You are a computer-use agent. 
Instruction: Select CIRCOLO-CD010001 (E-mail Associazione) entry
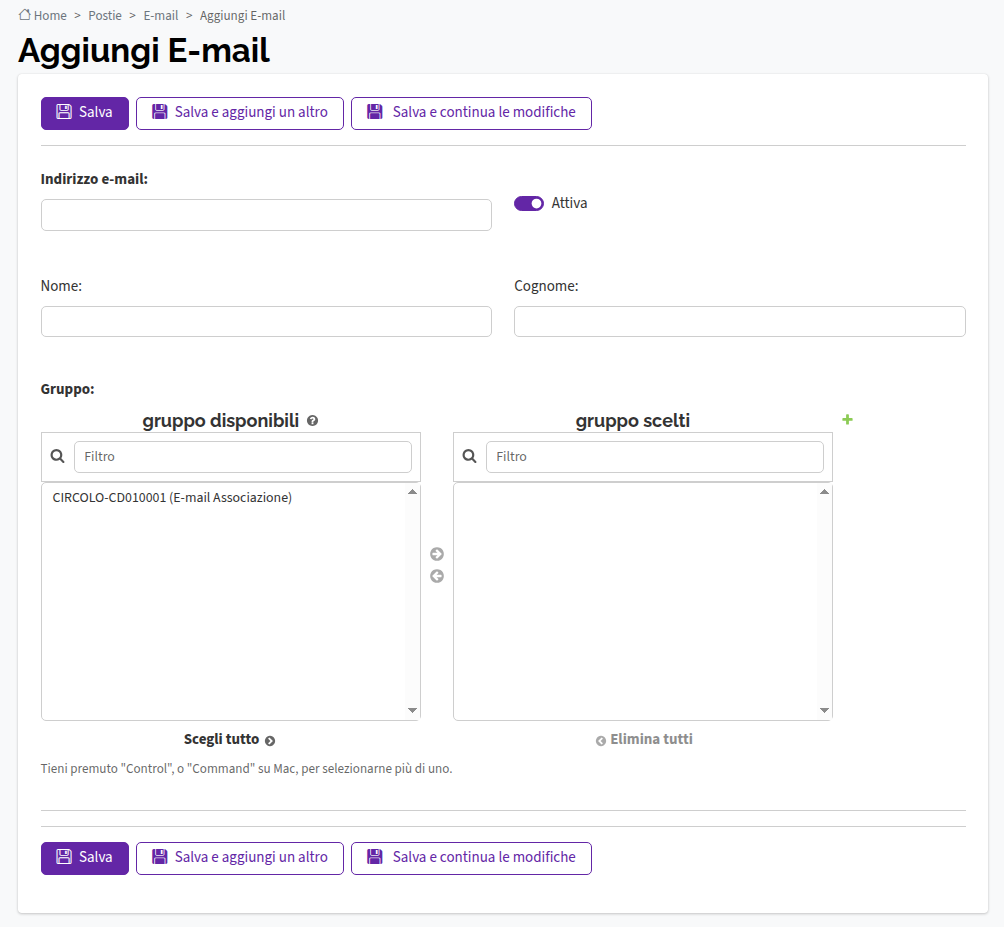(x=172, y=497)
